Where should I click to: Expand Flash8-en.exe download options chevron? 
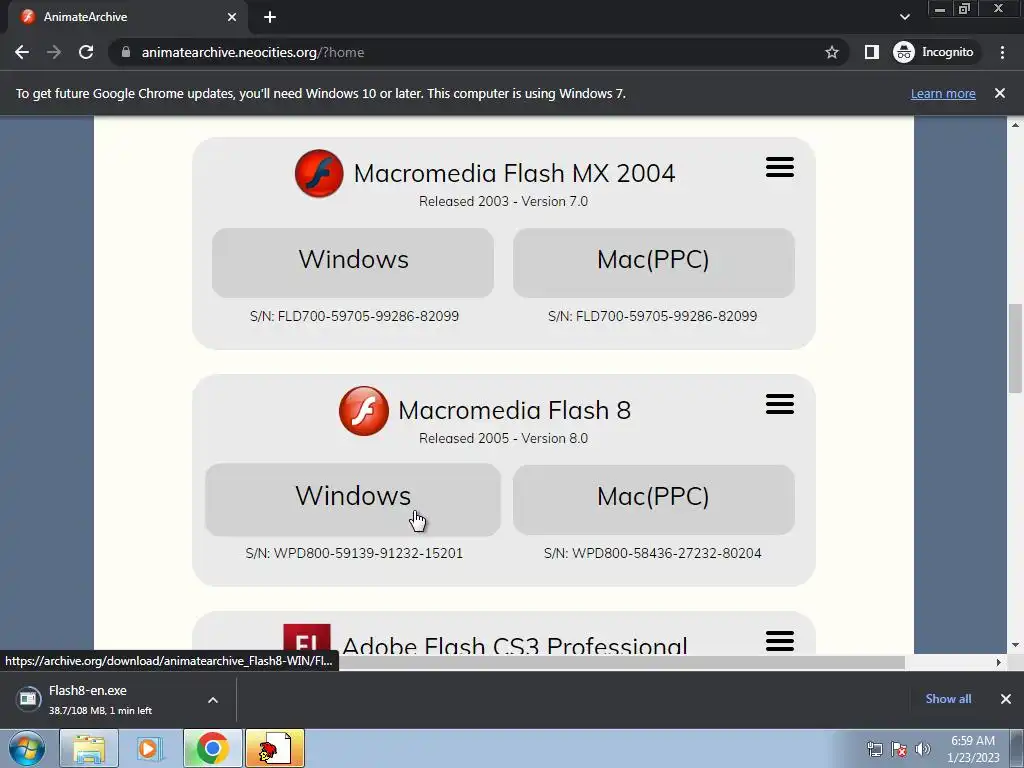[213, 700]
